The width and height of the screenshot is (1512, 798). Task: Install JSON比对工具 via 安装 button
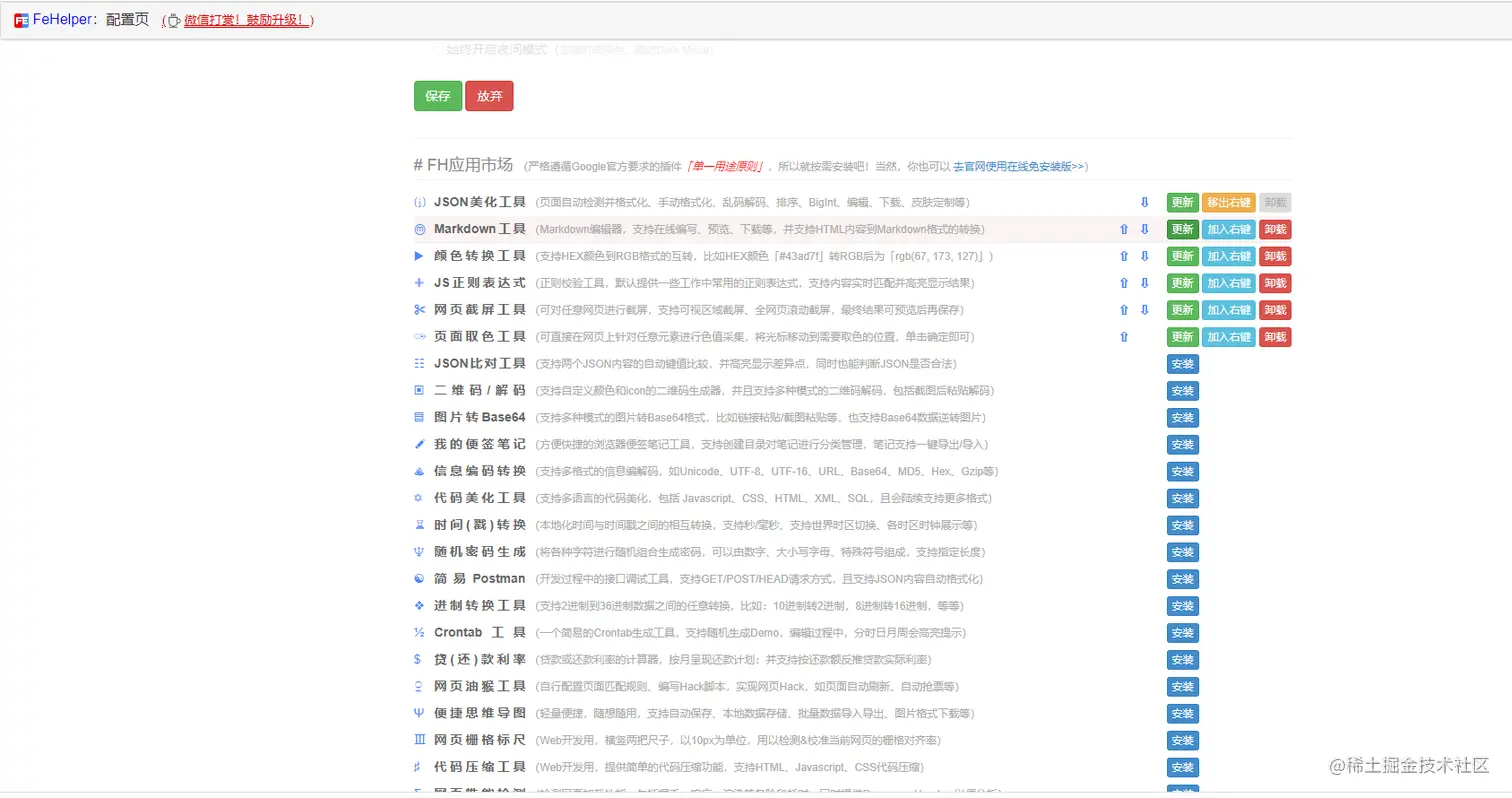tap(1182, 364)
